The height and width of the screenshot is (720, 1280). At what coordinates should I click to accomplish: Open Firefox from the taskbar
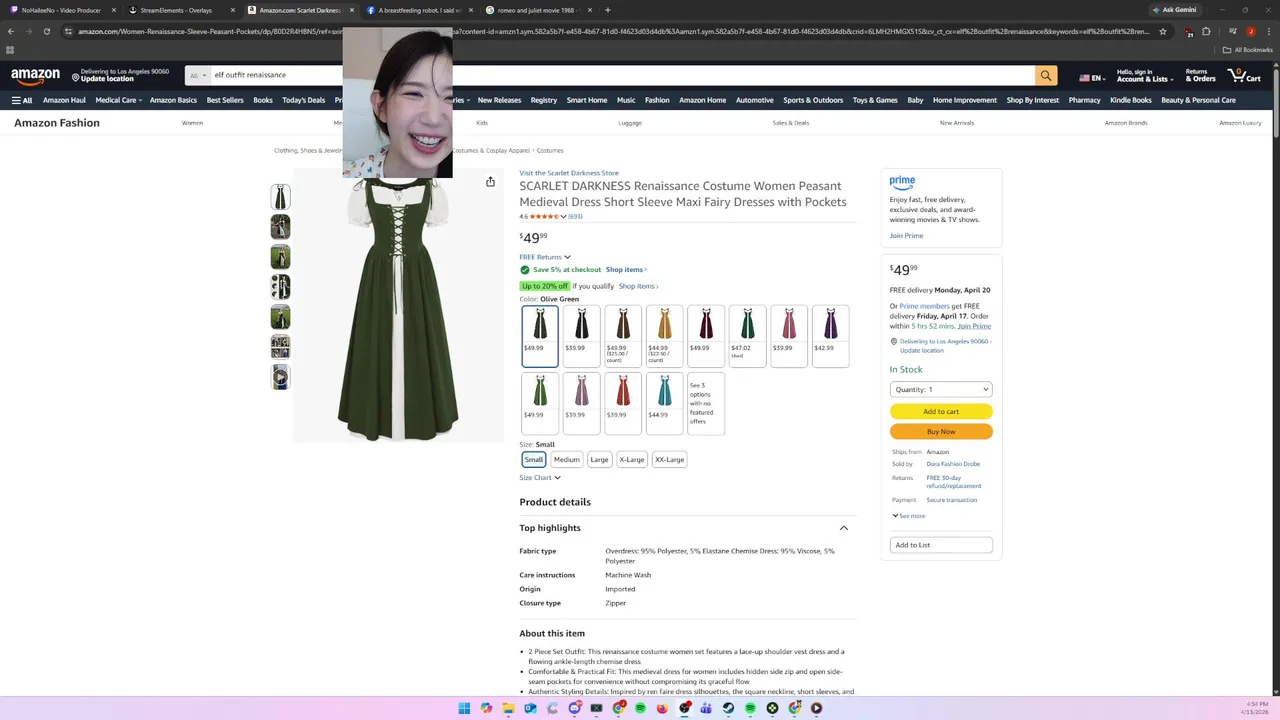(662, 708)
